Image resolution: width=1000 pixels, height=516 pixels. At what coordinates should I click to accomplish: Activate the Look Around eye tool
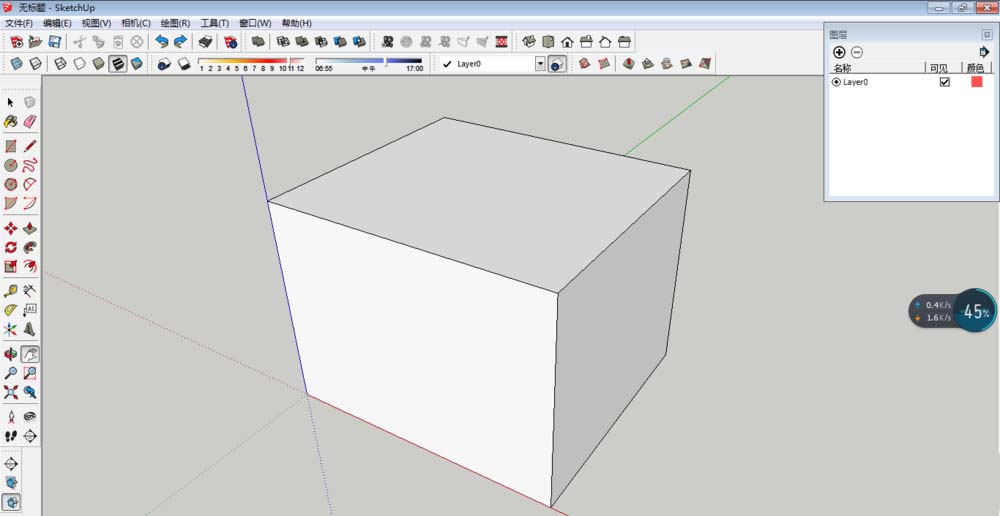coord(30,417)
